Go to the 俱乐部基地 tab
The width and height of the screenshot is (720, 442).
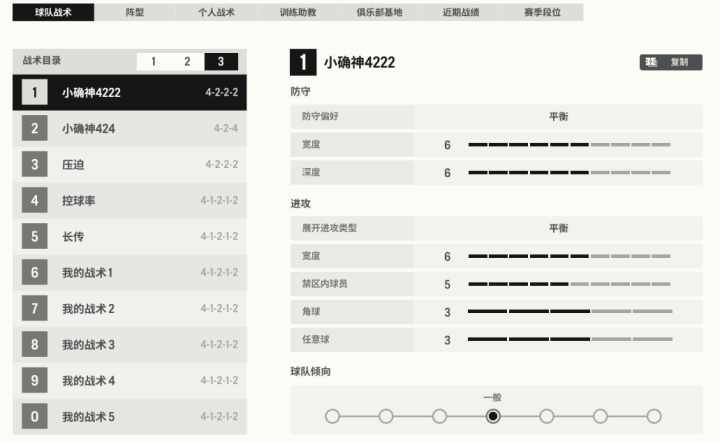tap(379, 12)
